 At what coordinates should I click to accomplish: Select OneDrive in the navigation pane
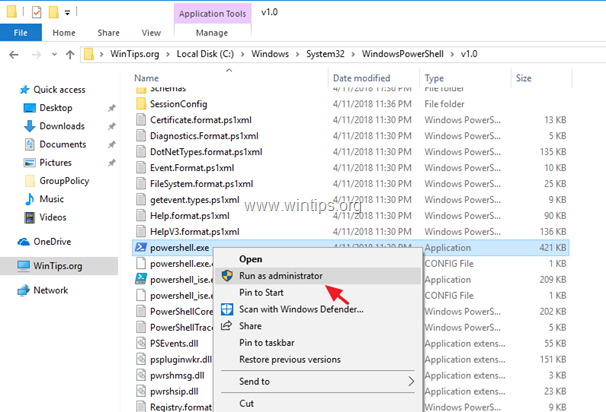(52, 242)
